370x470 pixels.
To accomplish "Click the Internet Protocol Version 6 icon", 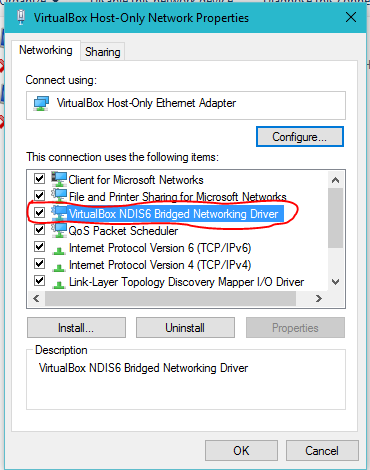I will pyautogui.click(x=59, y=250).
